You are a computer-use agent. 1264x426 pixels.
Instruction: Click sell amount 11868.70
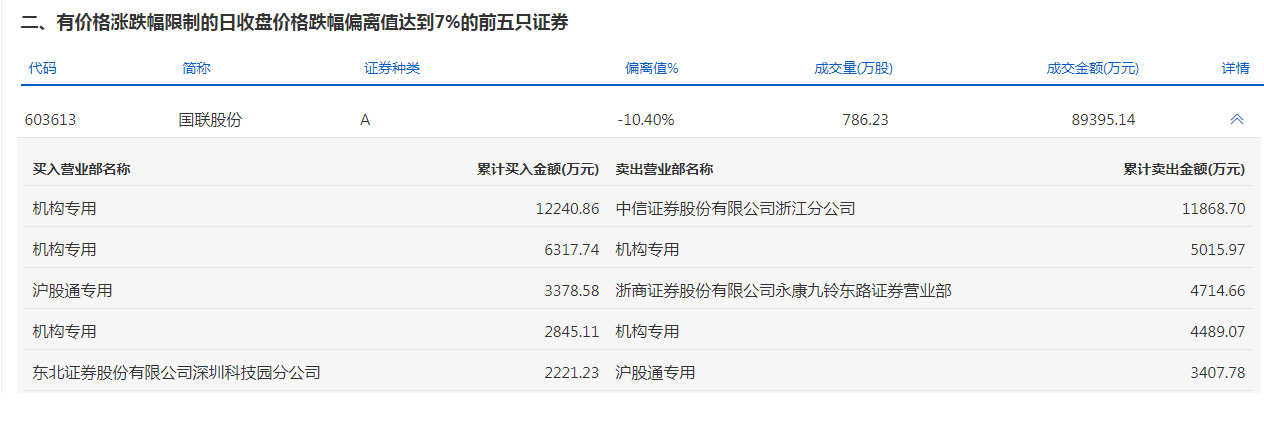[1213, 209]
